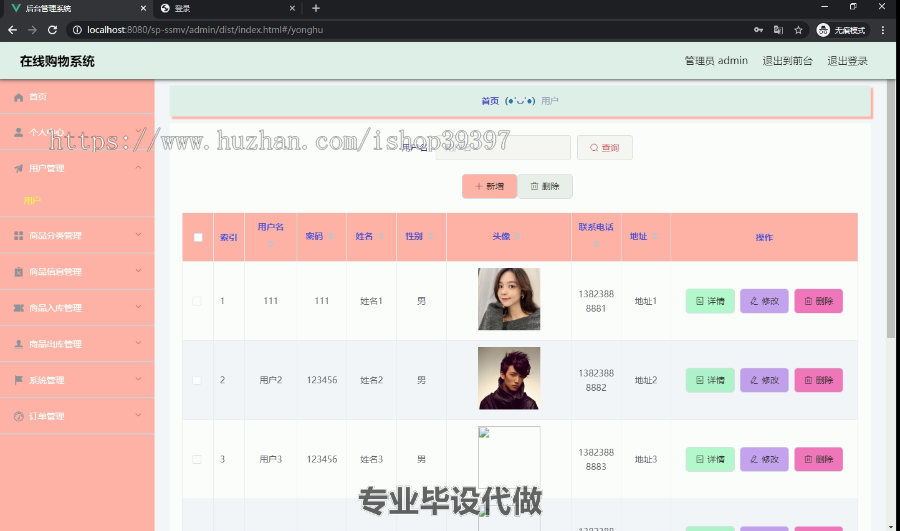Expand the 系统管理 chevron
Viewport: 900px width, 531px height.
coord(138,379)
